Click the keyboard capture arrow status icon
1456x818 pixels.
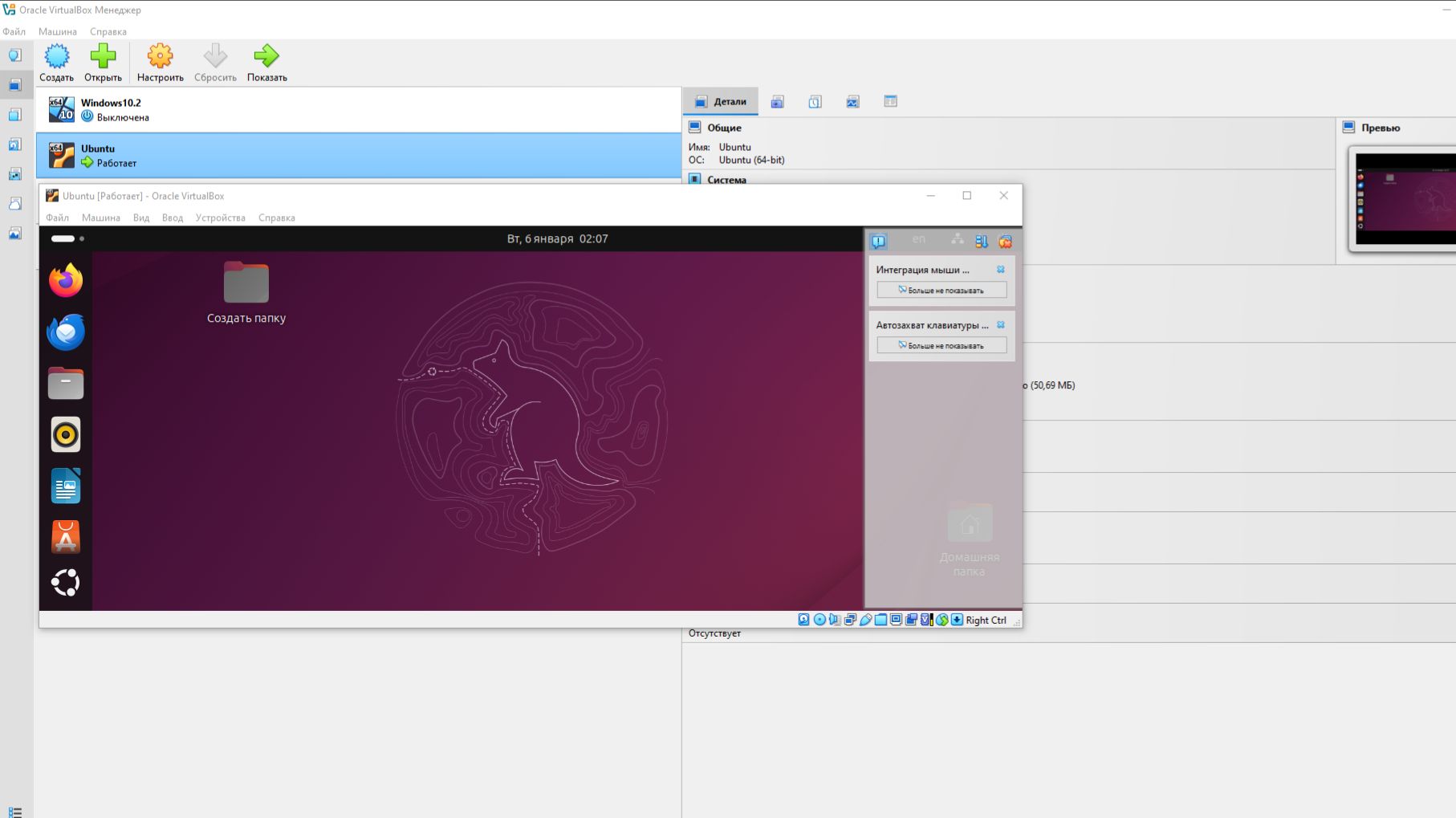tap(957, 620)
